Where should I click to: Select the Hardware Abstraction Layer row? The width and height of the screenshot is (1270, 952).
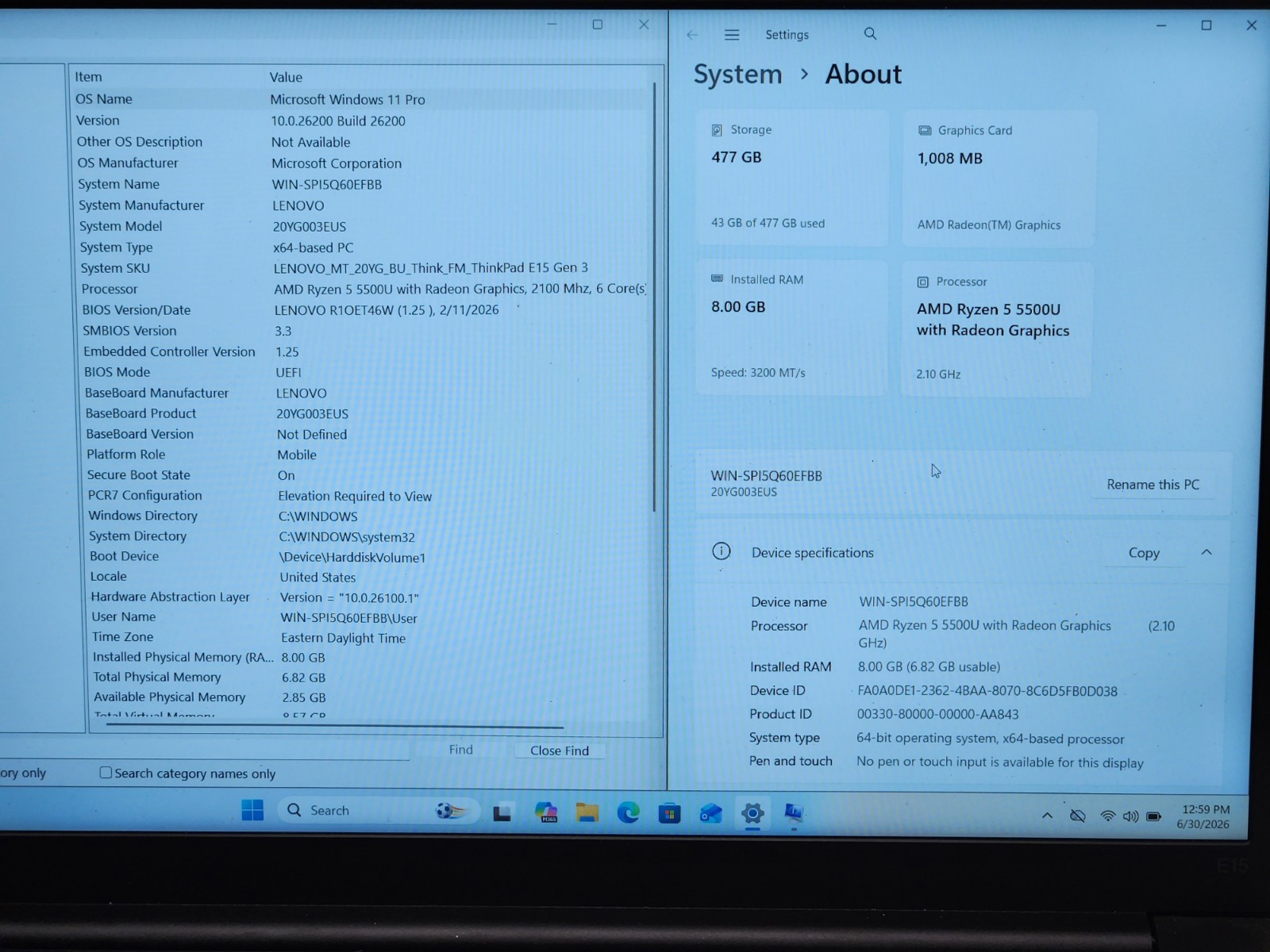369,597
